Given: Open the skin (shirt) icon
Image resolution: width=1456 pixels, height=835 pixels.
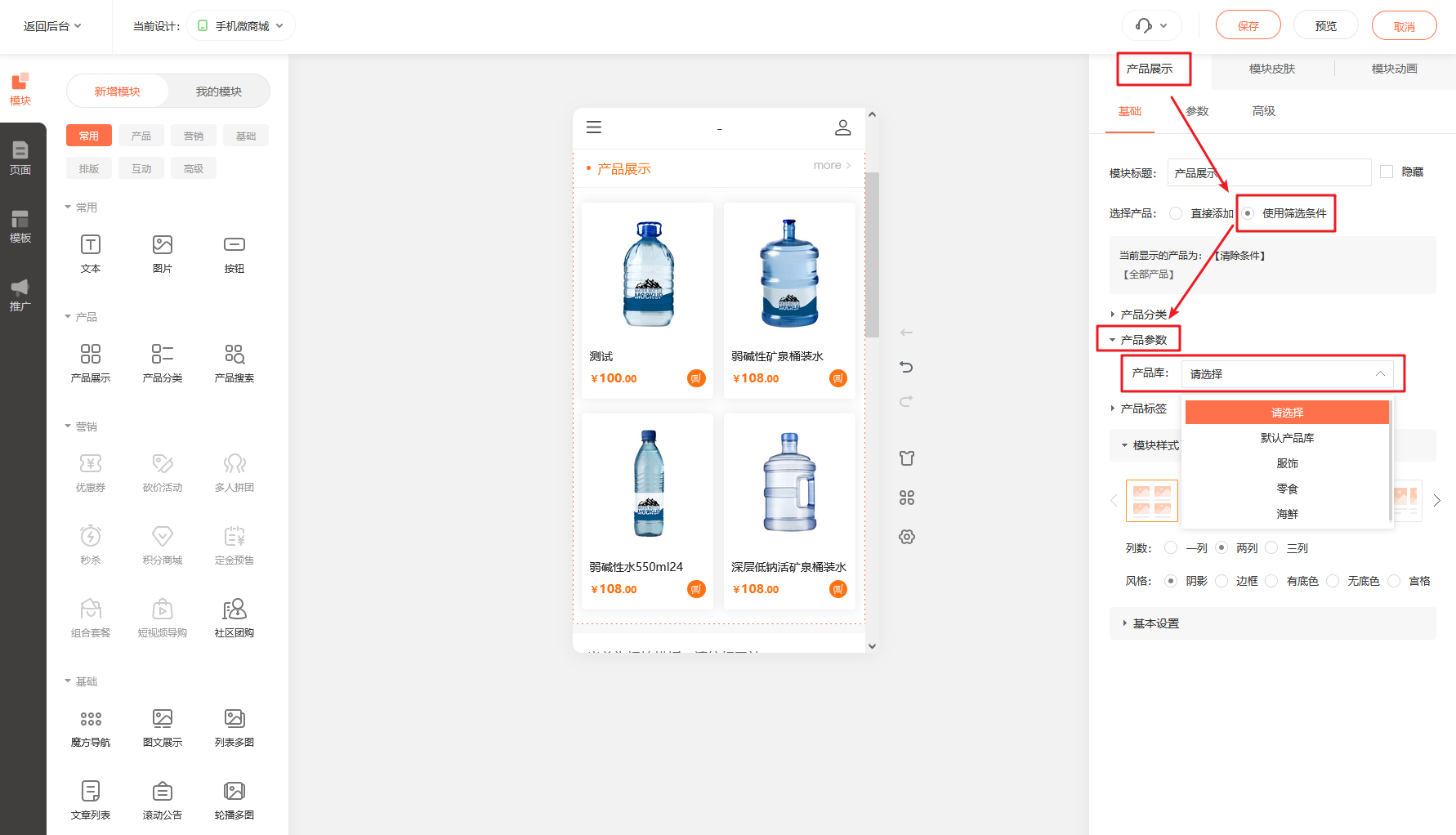Looking at the screenshot, I should 907,458.
